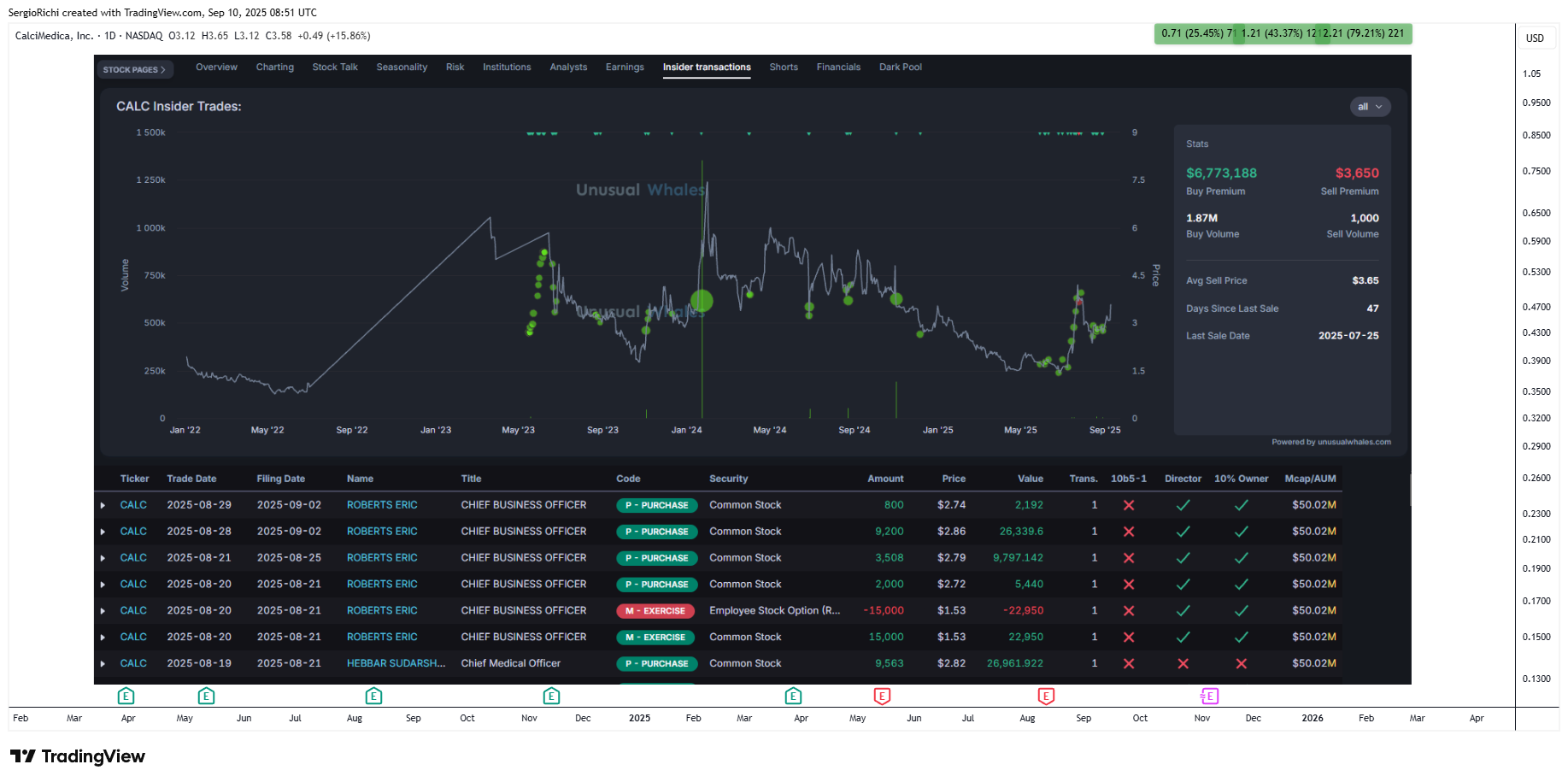Screen dimensions: 1568x782
Task: Click the $3,650 Sell Premium value
Action: pos(1357,173)
